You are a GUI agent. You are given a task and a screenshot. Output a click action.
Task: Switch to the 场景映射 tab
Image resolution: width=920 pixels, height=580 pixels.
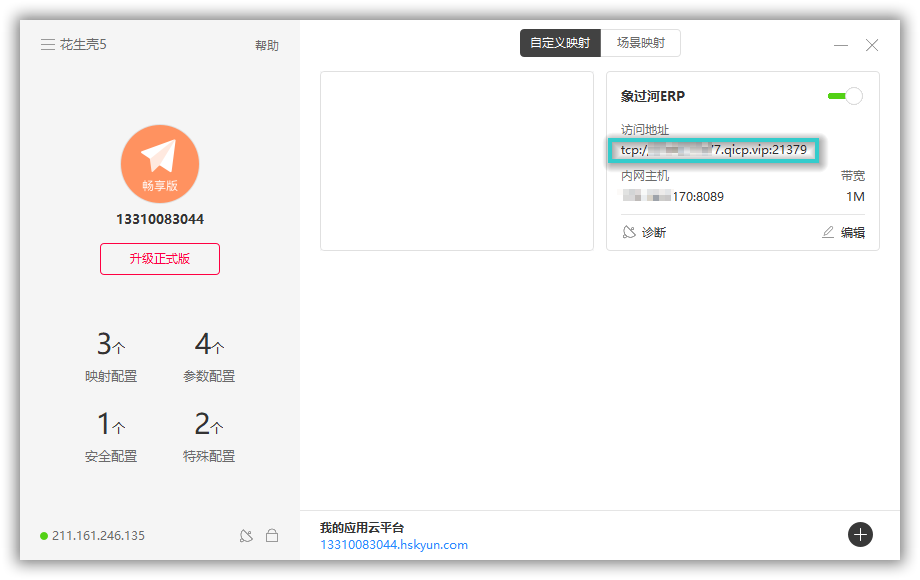pos(641,43)
